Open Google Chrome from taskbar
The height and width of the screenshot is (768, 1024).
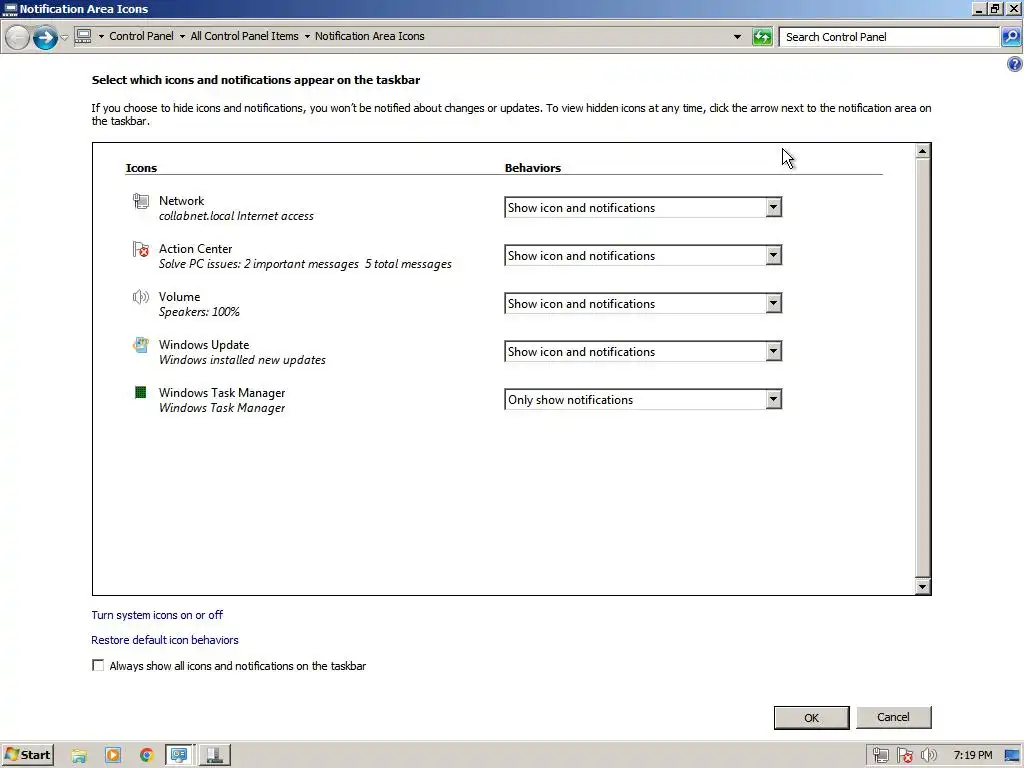tap(146, 756)
